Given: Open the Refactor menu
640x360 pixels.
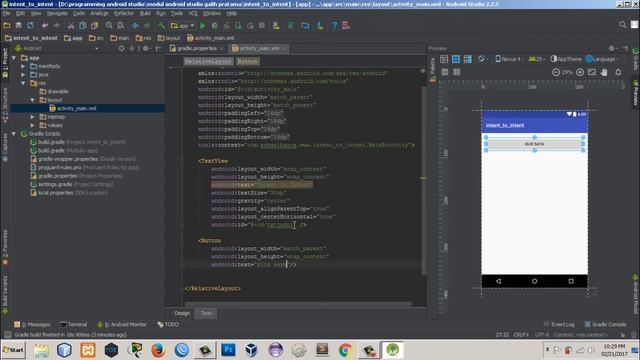Looking at the screenshot, I should click(124, 13).
